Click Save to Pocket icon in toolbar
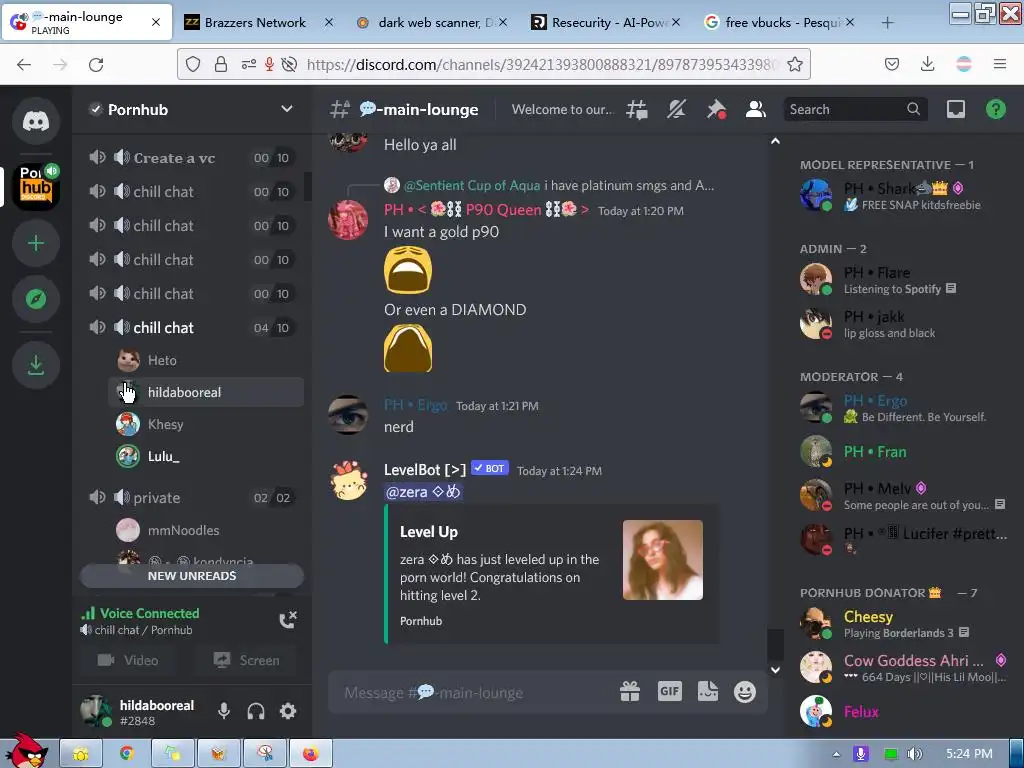Viewport: 1024px width, 768px height. [x=891, y=64]
